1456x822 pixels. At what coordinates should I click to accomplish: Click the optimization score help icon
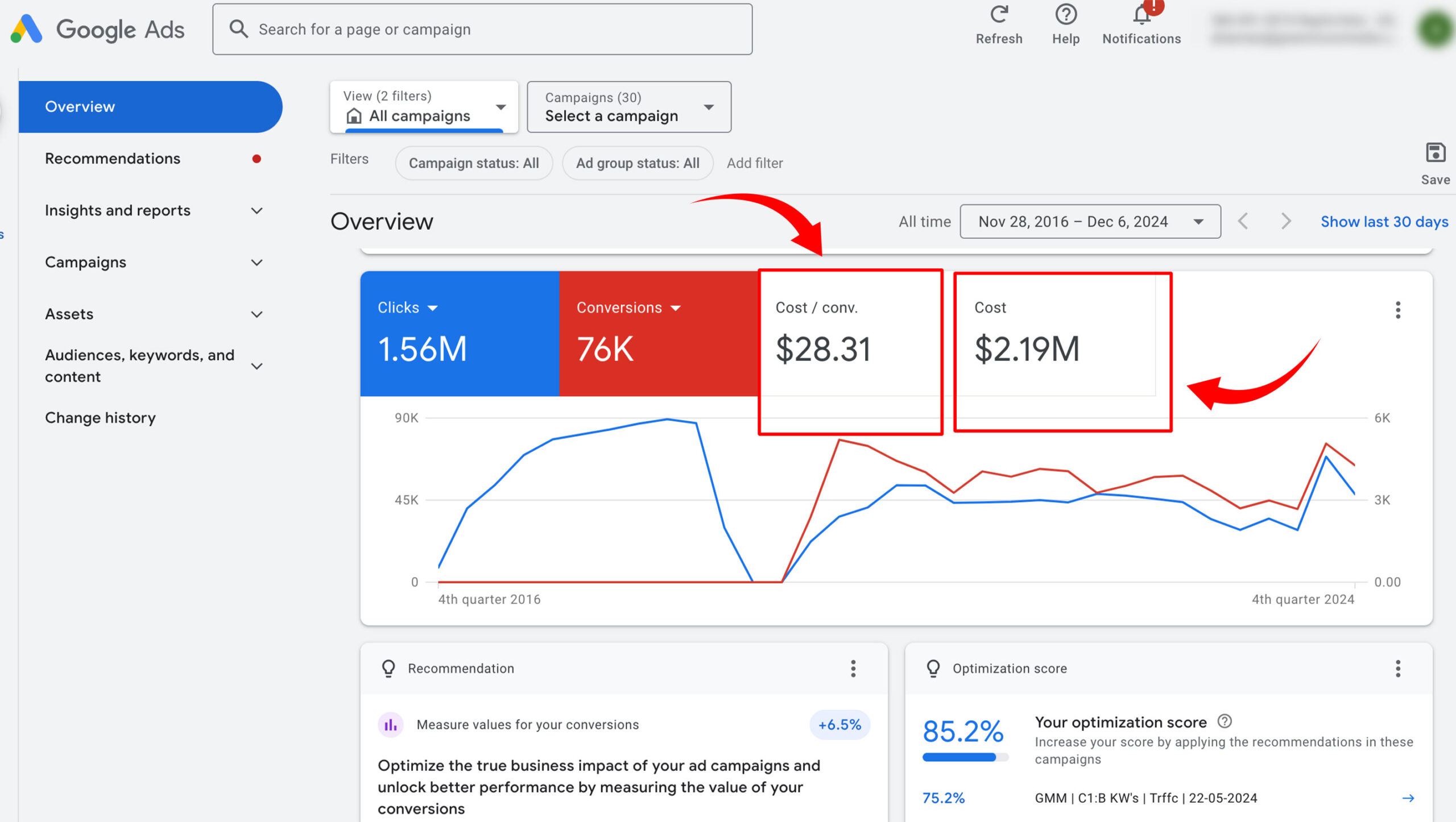click(x=1225, y=721)
